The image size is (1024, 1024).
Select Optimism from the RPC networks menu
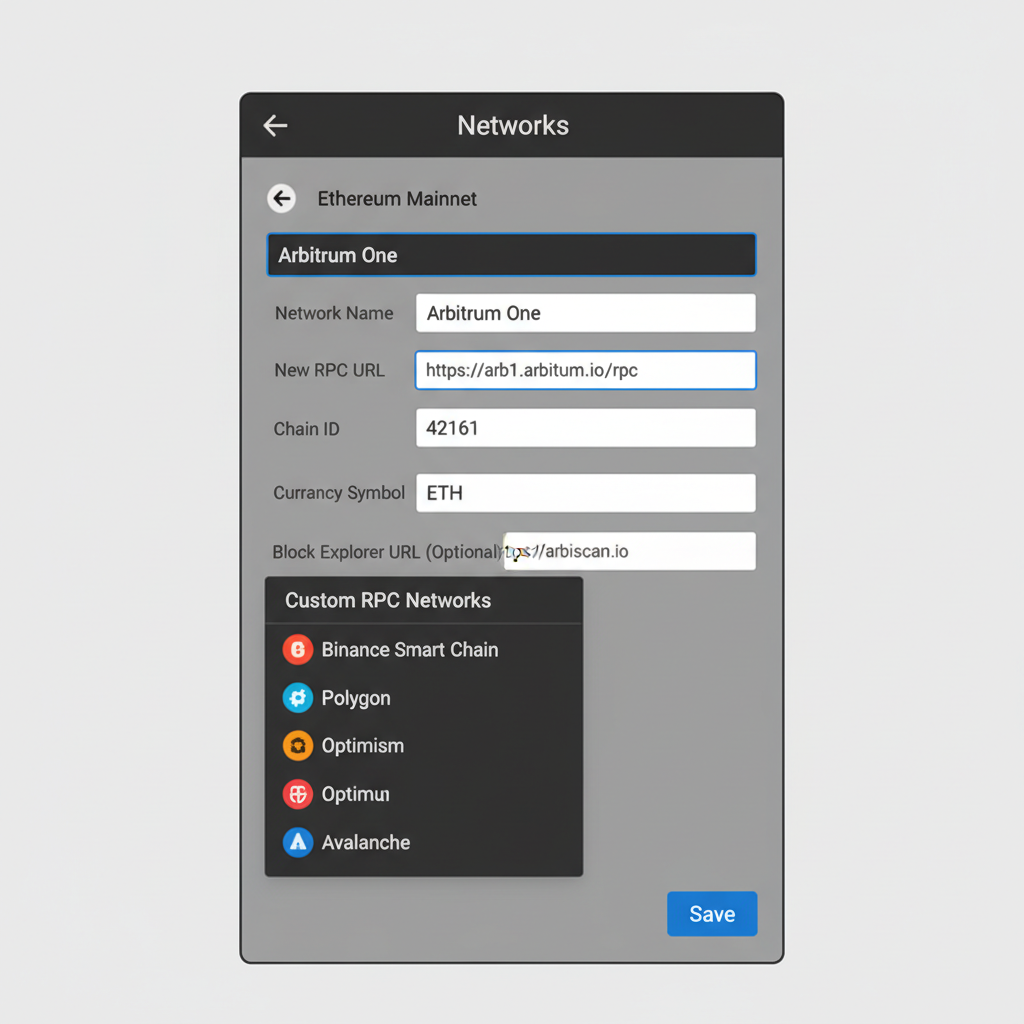pyautogui.click(x=362, y=745)
